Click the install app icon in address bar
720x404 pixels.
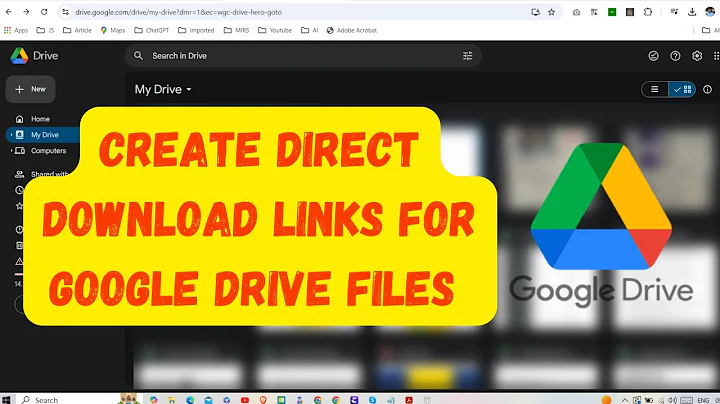(535, 12)
